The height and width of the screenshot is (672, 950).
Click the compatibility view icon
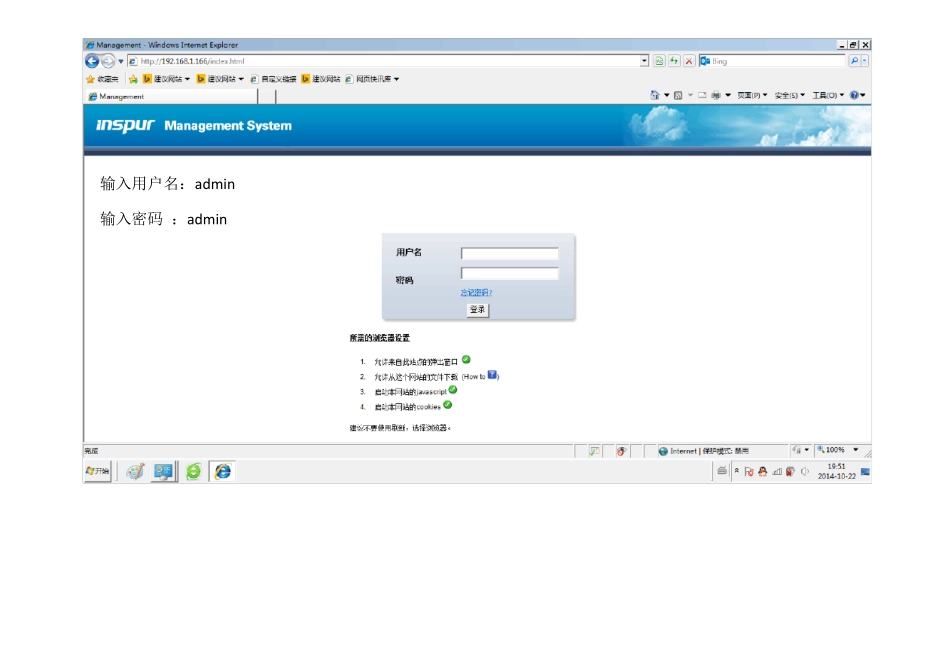(x=659, y=61)
